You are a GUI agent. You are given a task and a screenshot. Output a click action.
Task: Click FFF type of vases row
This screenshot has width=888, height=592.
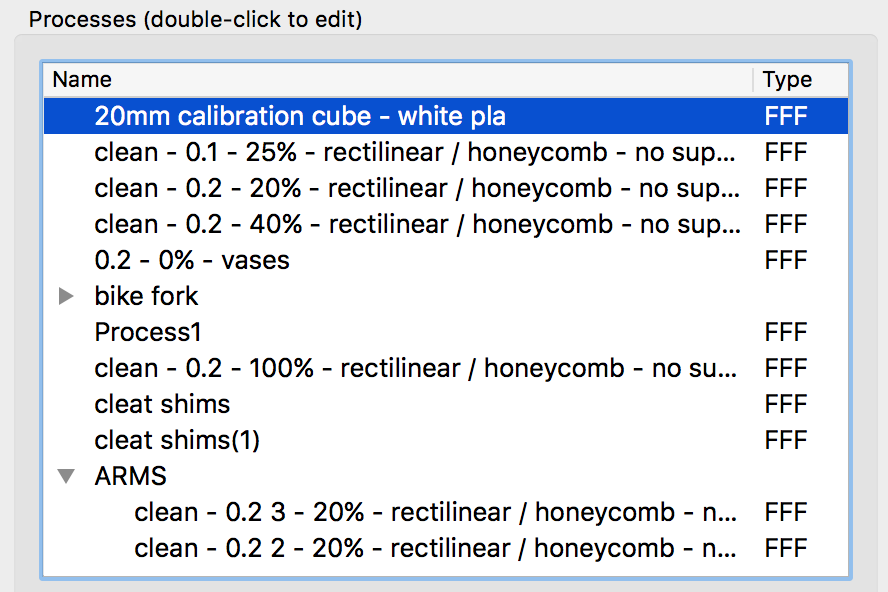point(785,261)
